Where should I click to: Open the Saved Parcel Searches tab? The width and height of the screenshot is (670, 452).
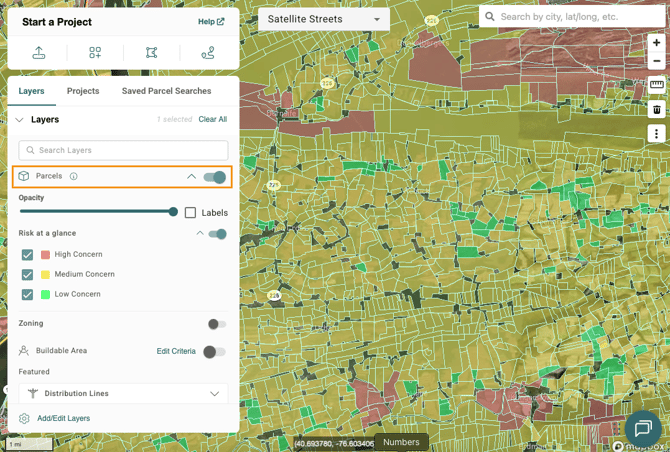tap(166, 91)
